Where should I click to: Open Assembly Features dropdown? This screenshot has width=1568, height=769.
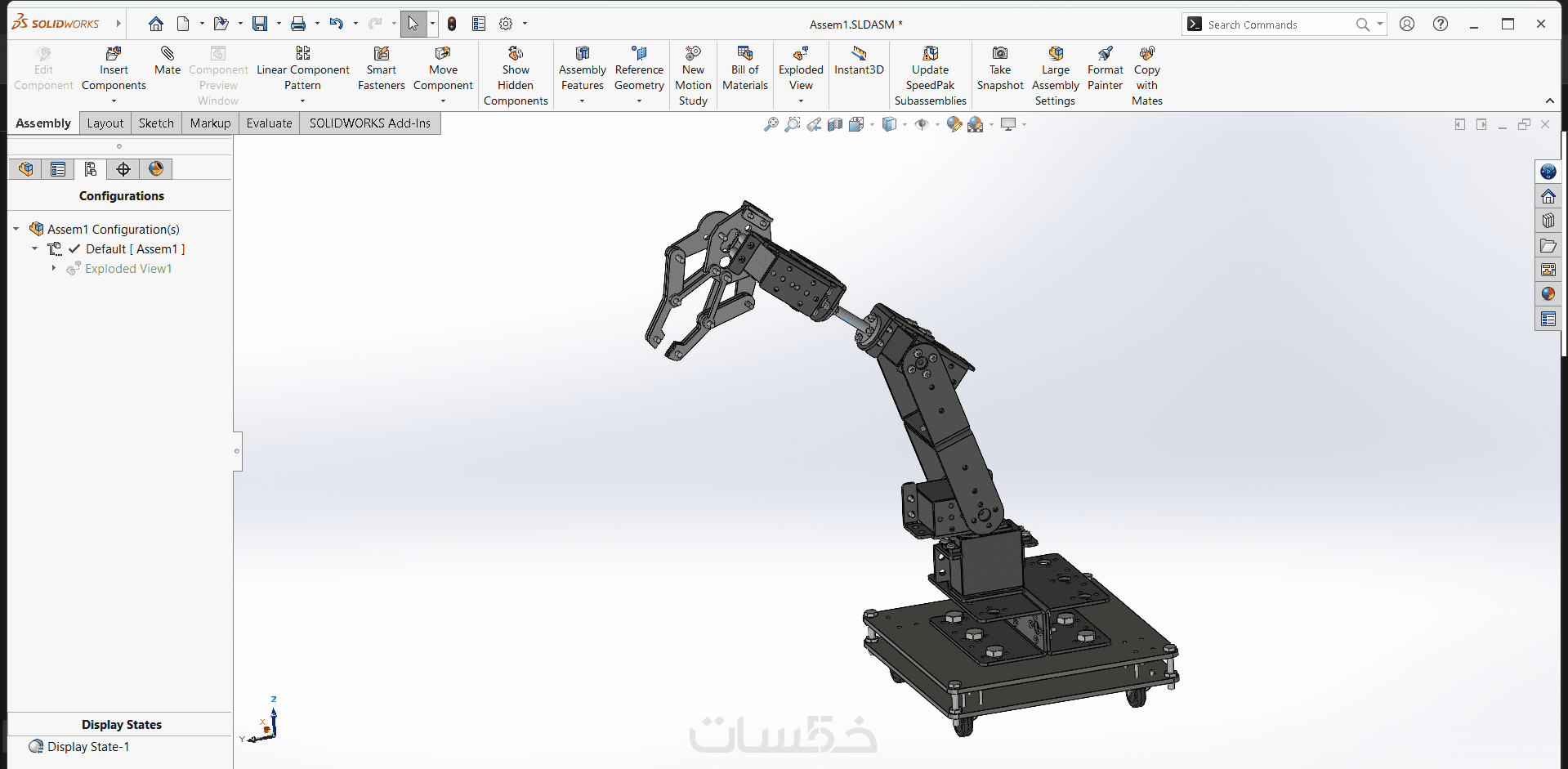point(582,101)
